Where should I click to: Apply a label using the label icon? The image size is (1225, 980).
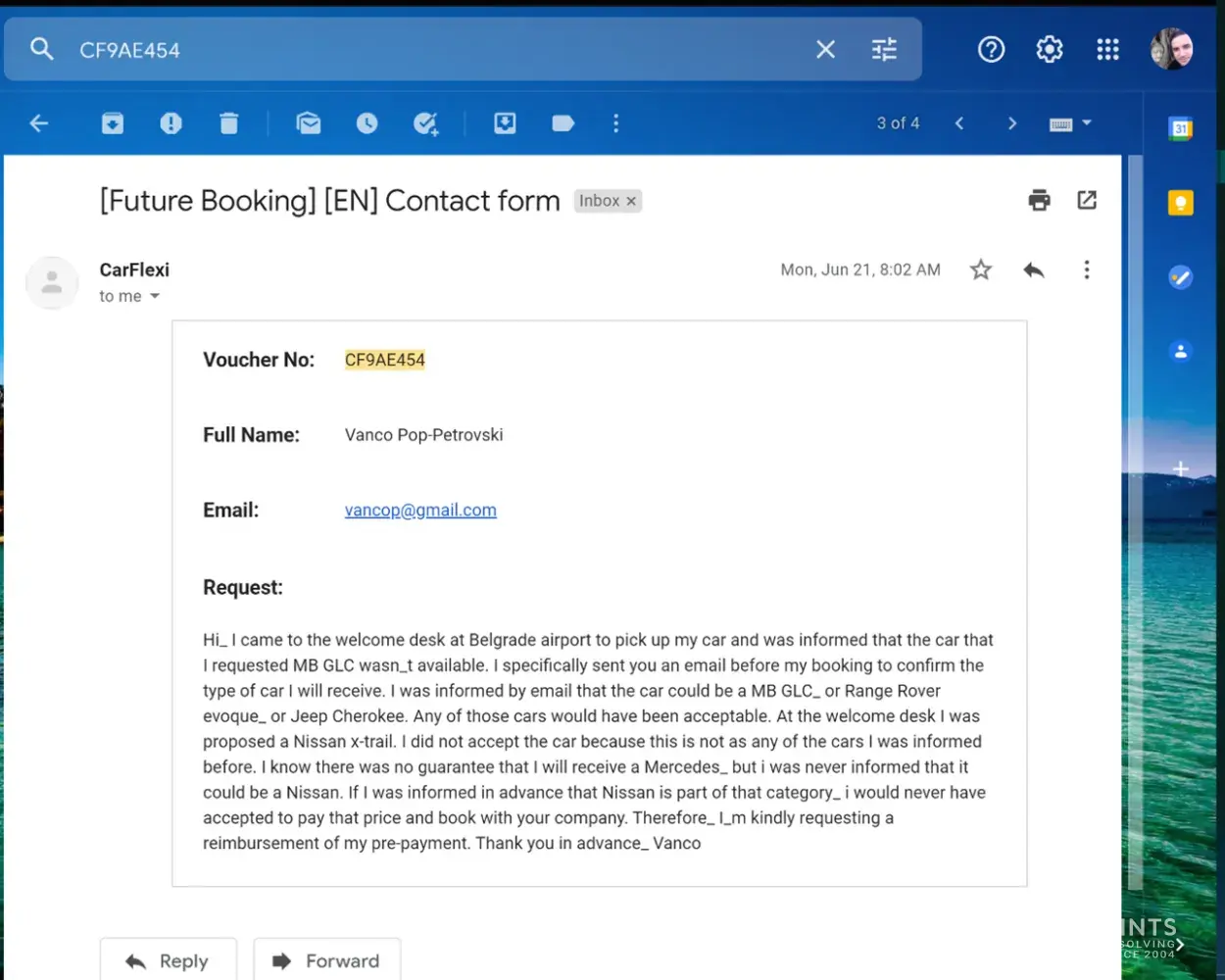click(563, 123)
